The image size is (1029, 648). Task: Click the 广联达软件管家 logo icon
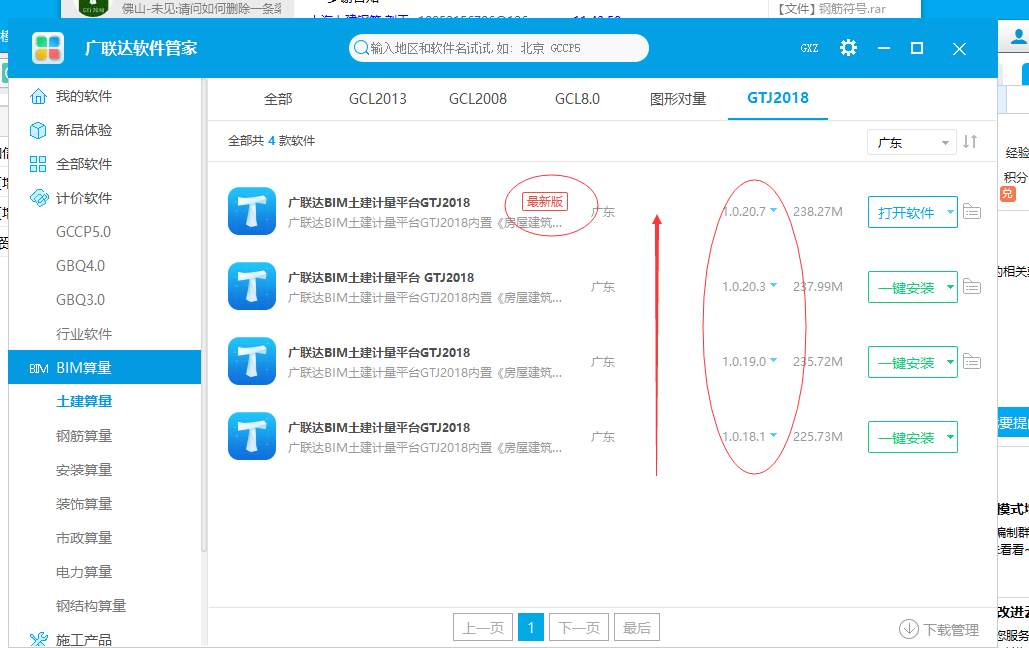pos(48,48)
